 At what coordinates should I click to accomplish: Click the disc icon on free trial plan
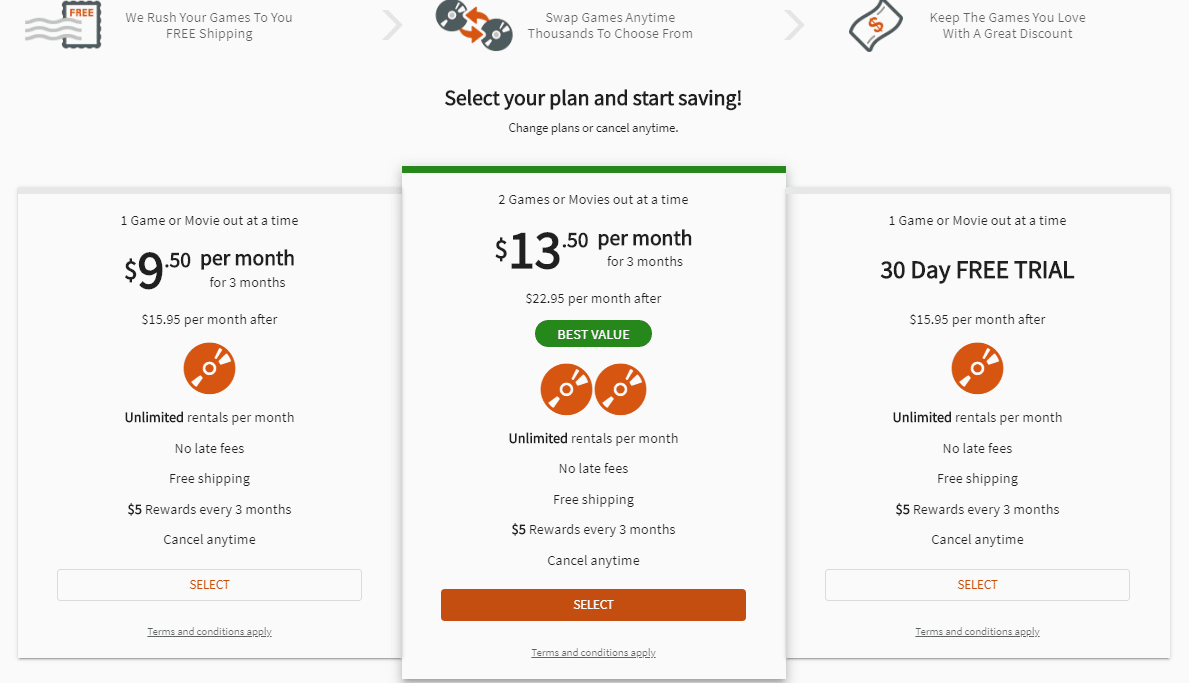977,368
